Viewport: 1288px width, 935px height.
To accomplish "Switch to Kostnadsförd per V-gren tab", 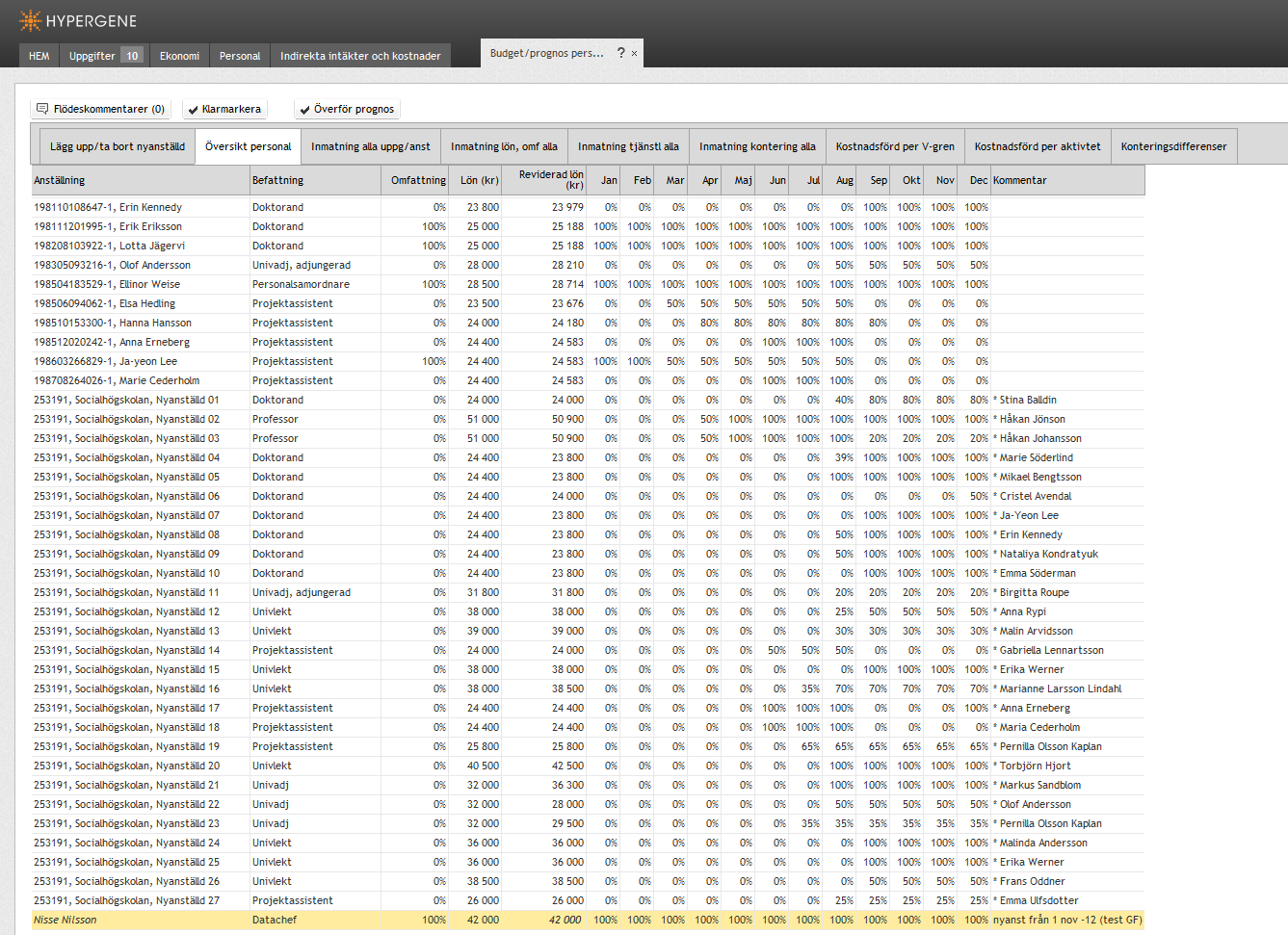I will point(895,146).
